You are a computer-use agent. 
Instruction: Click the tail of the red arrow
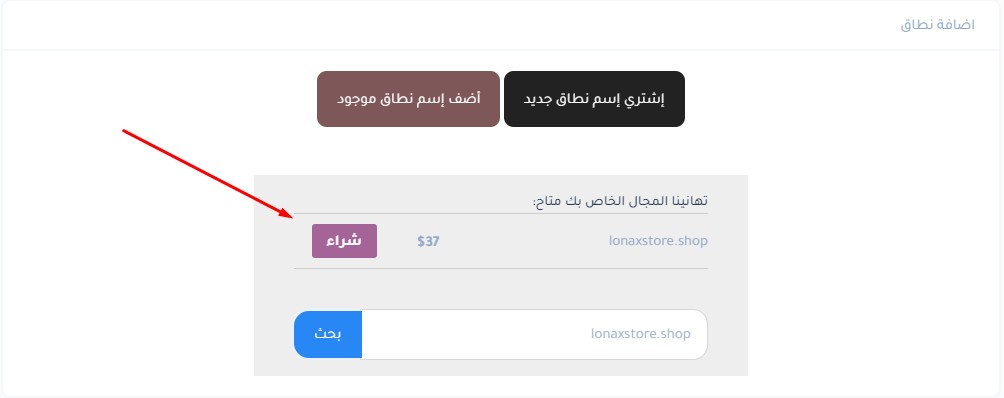pos(124,131)
